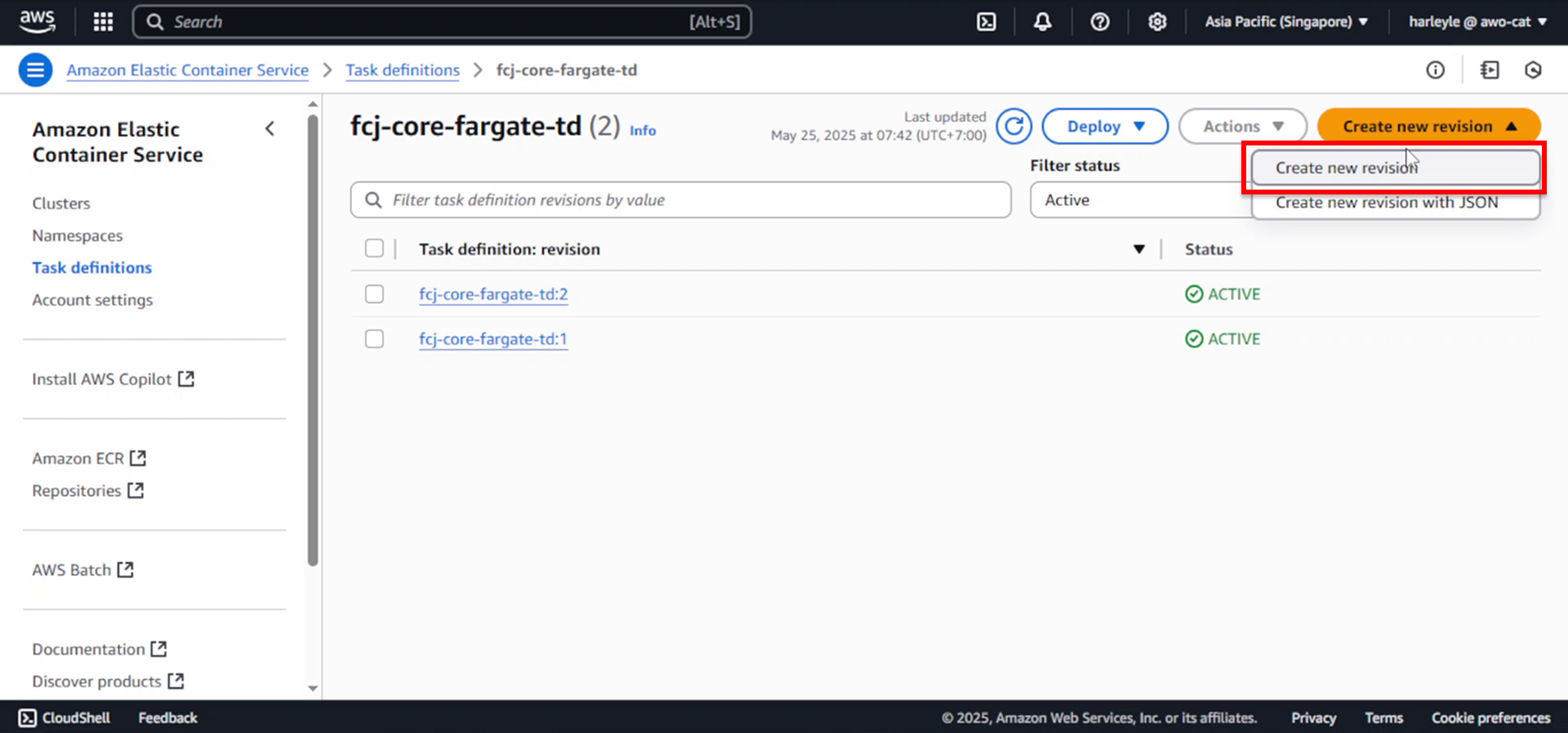Open the fcj-core-fargate-td:2 revision link
Screen dimensions: 1568x733
pos(493,294)
